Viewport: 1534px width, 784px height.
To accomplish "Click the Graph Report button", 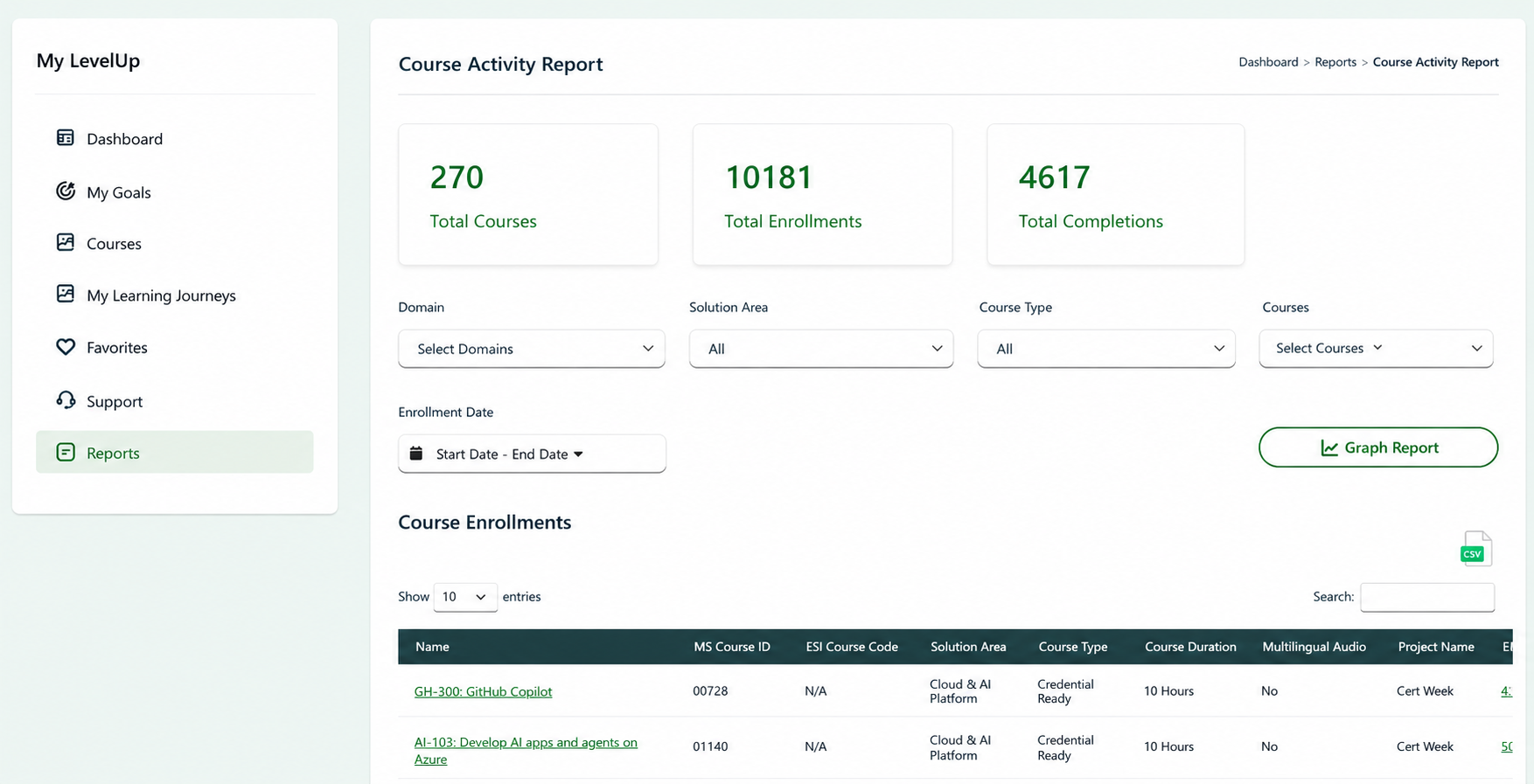I will click(x=1378, y=448).
